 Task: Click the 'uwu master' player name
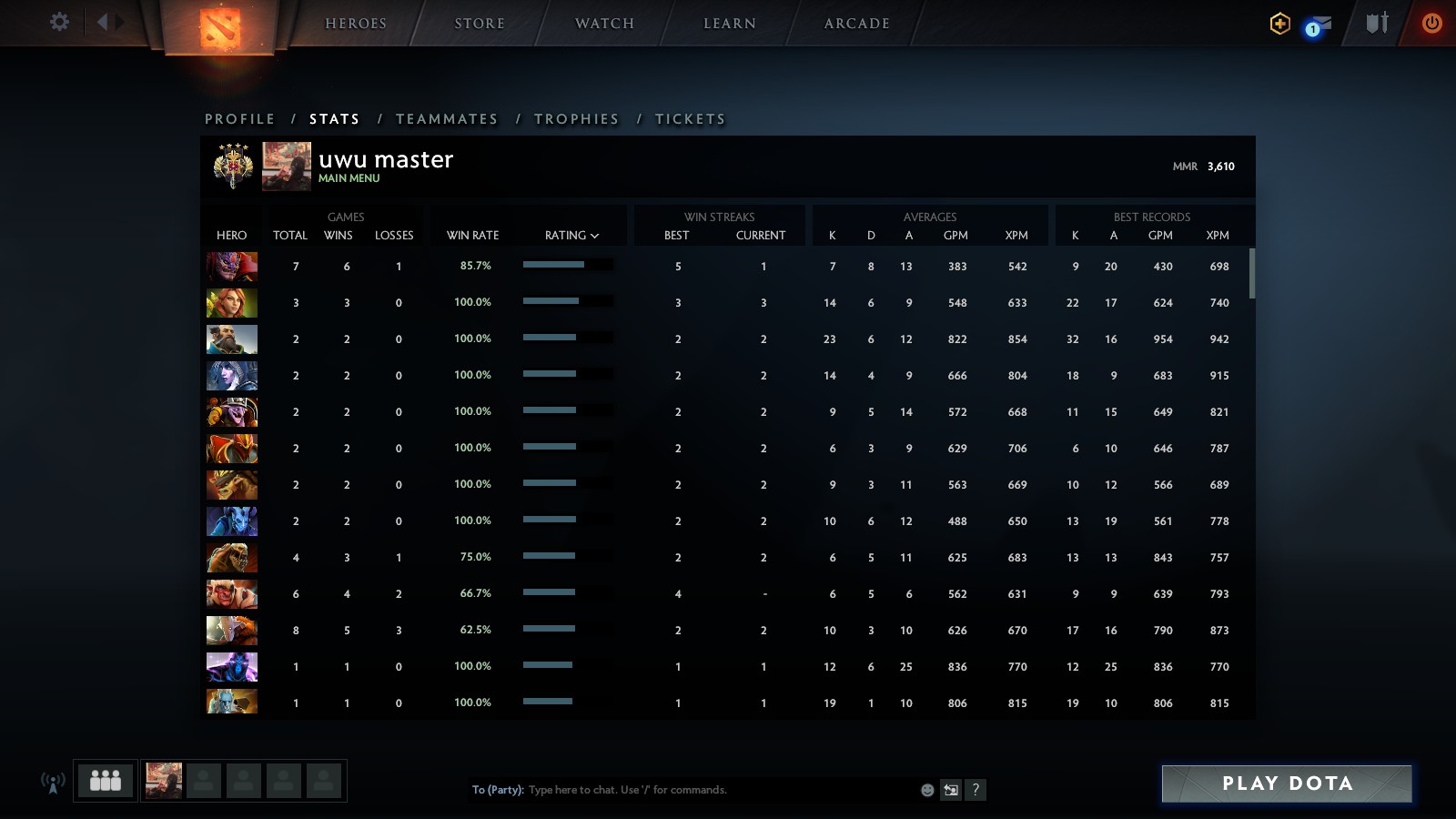tap(386, 159)
